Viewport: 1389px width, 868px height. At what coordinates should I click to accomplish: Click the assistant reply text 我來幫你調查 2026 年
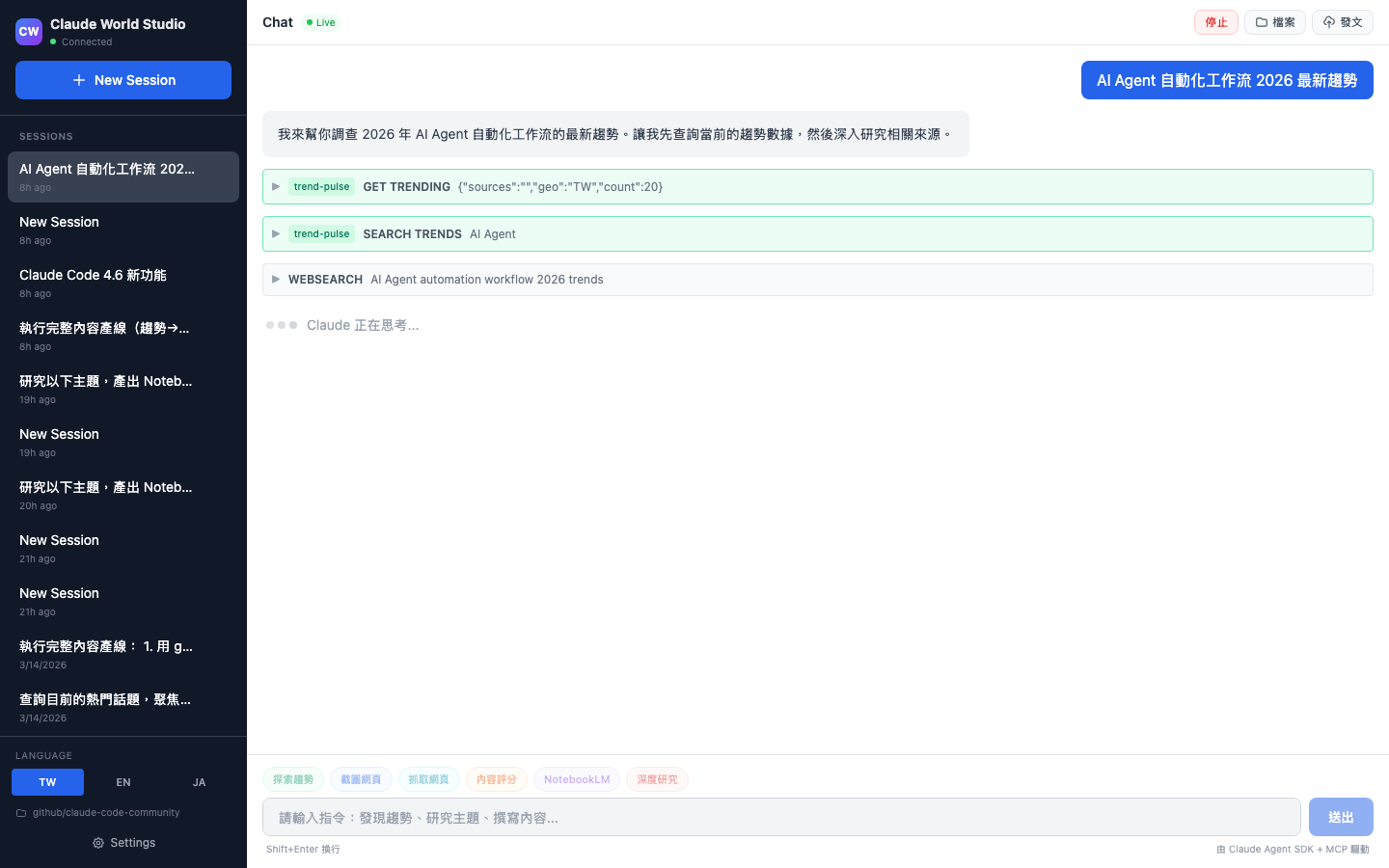coord(615,134)
